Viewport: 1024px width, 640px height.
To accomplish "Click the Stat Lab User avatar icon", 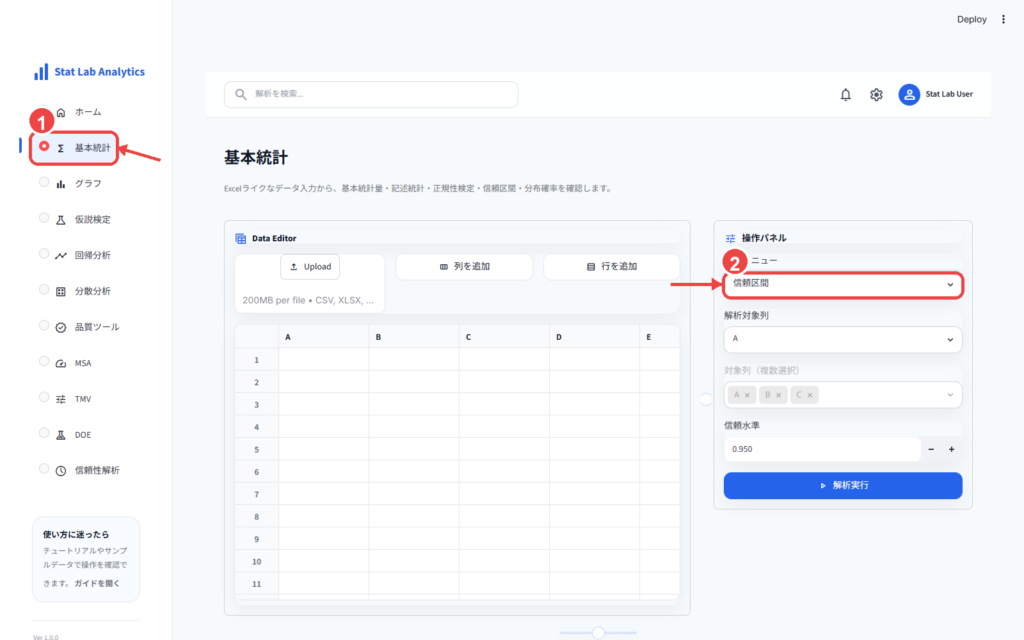I will 909,95.
